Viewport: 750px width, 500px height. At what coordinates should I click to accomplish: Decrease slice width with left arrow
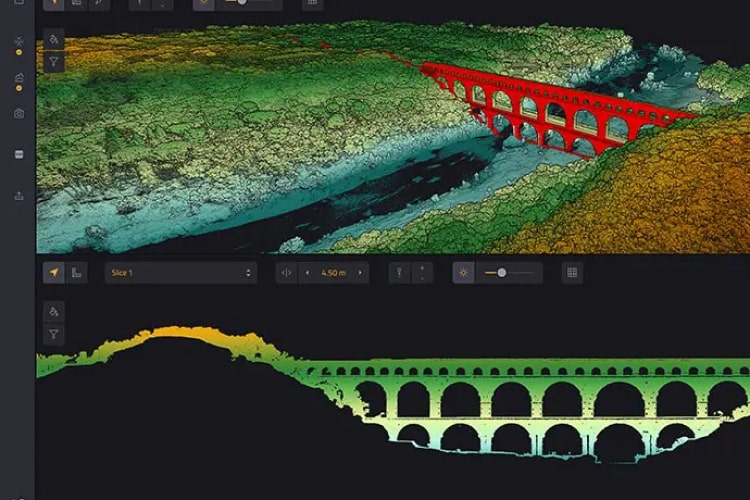point(307,273)
